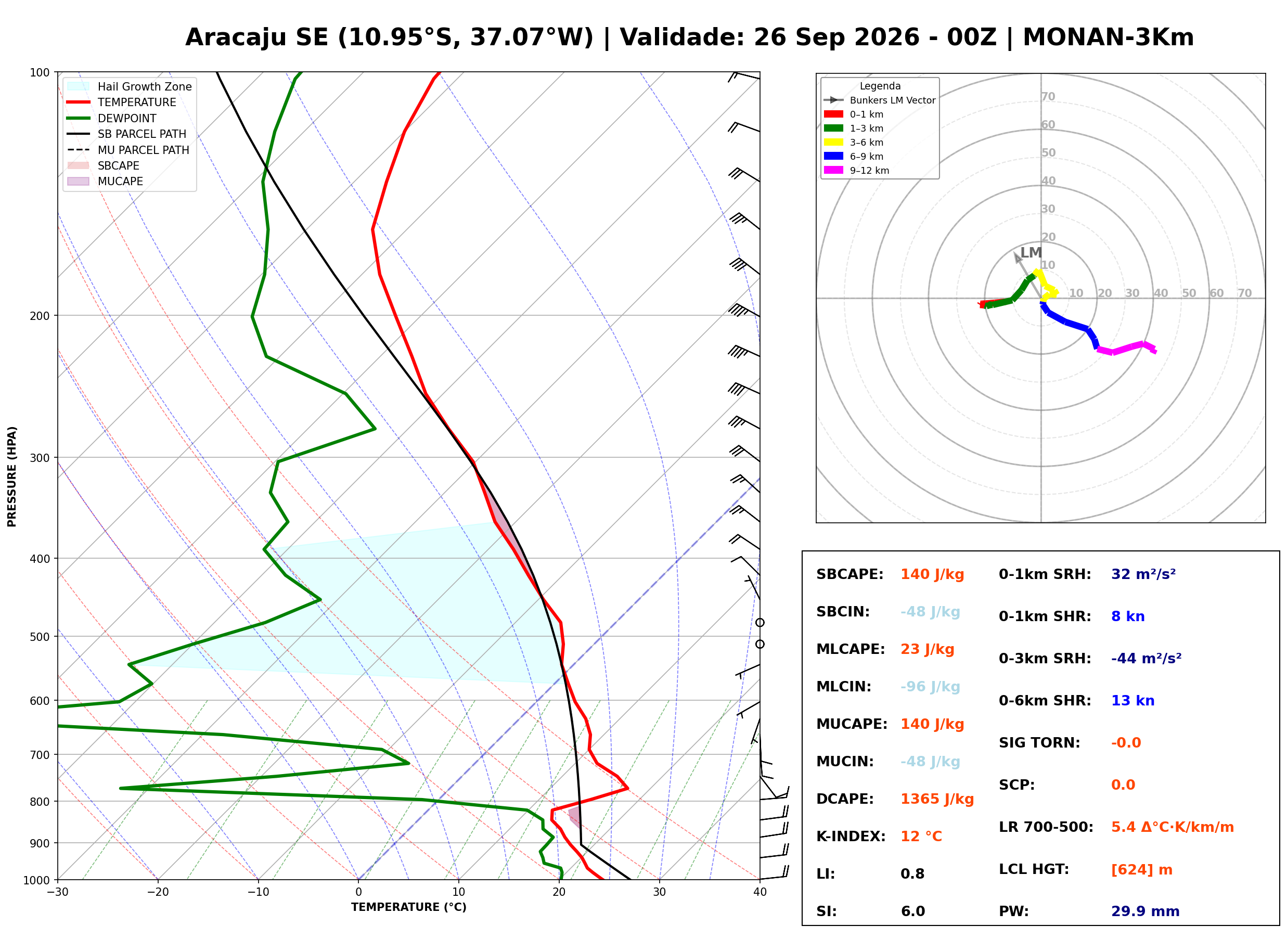The width and height of the screenshot is (1287, 952).
Task: Click the SBCAPE value 140 J/kg
Action: pyautogui.click(x=932, y=574)
